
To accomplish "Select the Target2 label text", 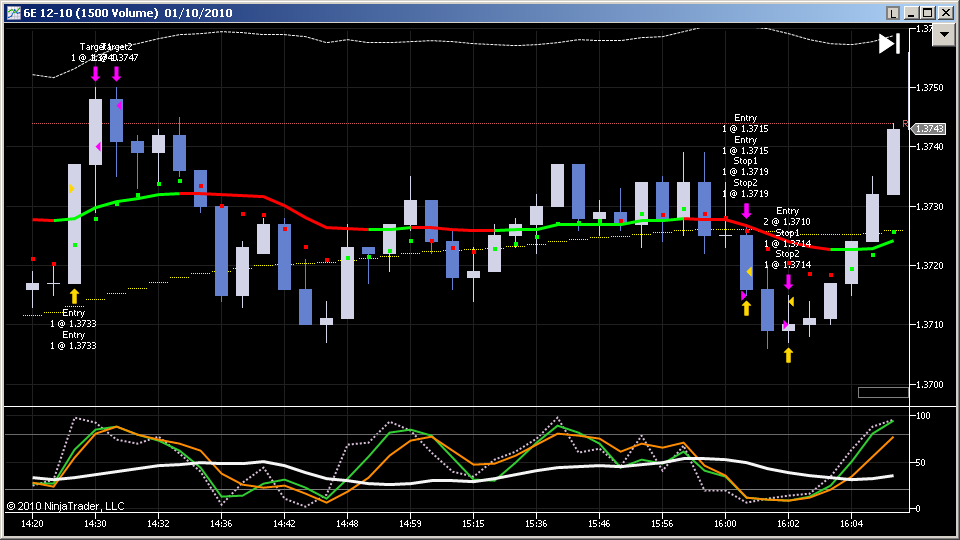I will pos(118,47).
